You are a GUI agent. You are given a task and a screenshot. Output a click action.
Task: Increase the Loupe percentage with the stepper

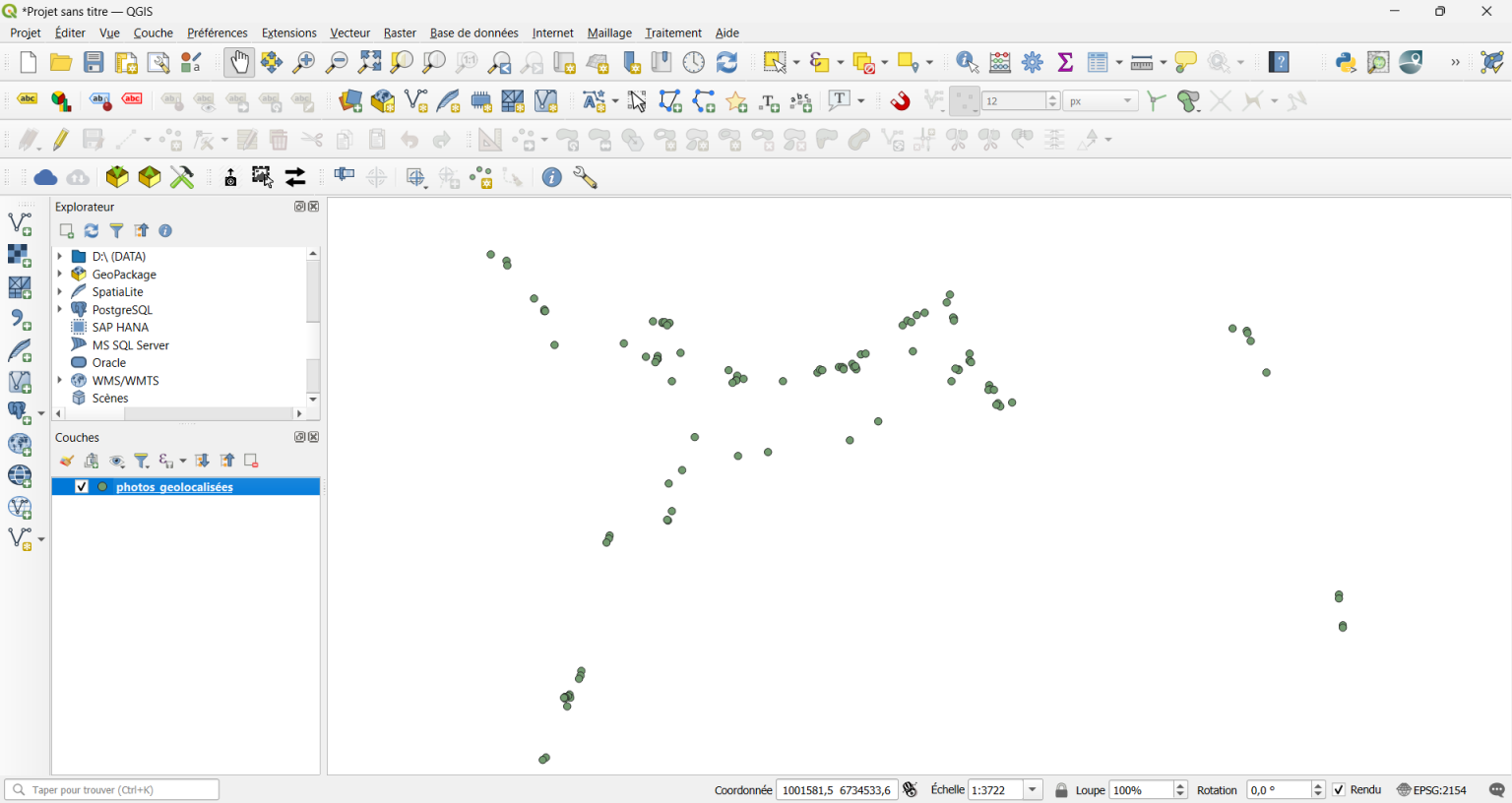pos(1179,785)
